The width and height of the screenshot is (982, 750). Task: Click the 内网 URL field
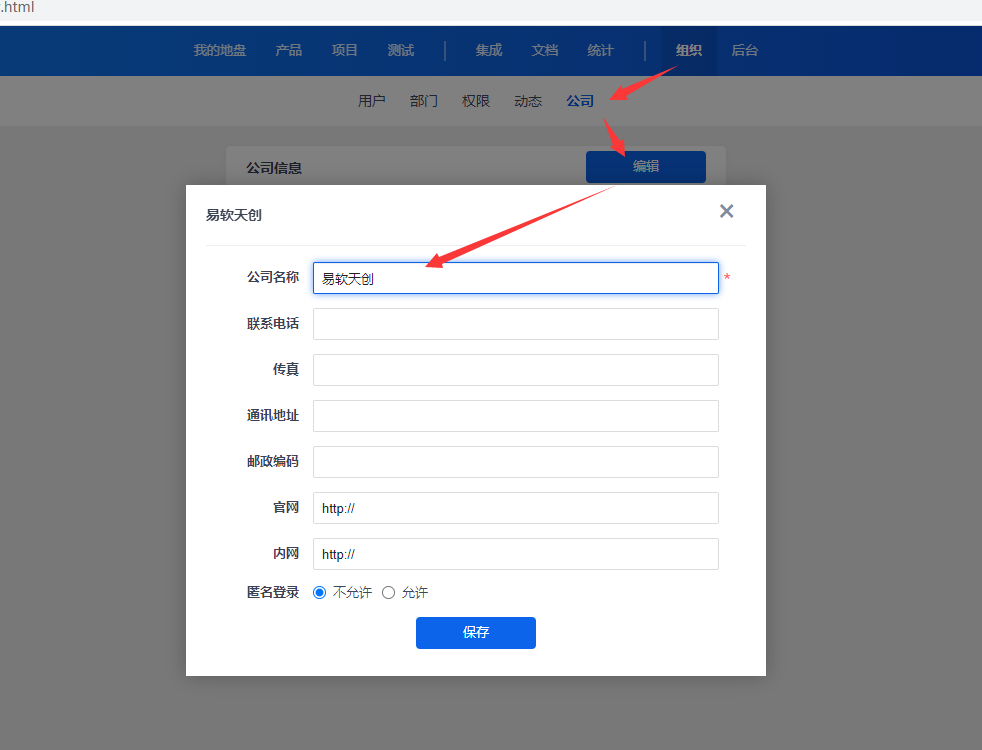pyautogui.click(x=515, y=554)
